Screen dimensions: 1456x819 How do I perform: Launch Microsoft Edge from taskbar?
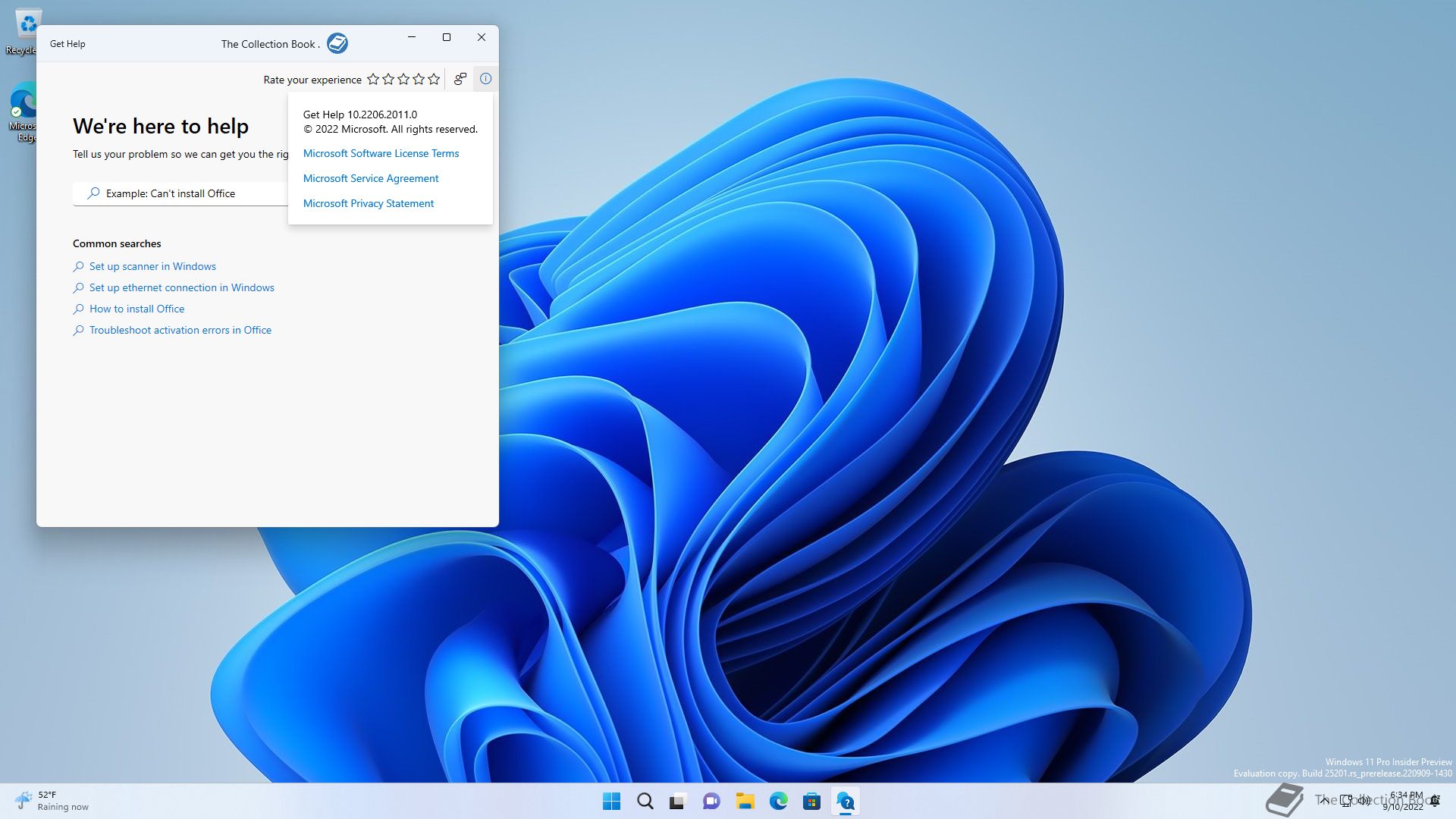point(778,801)
